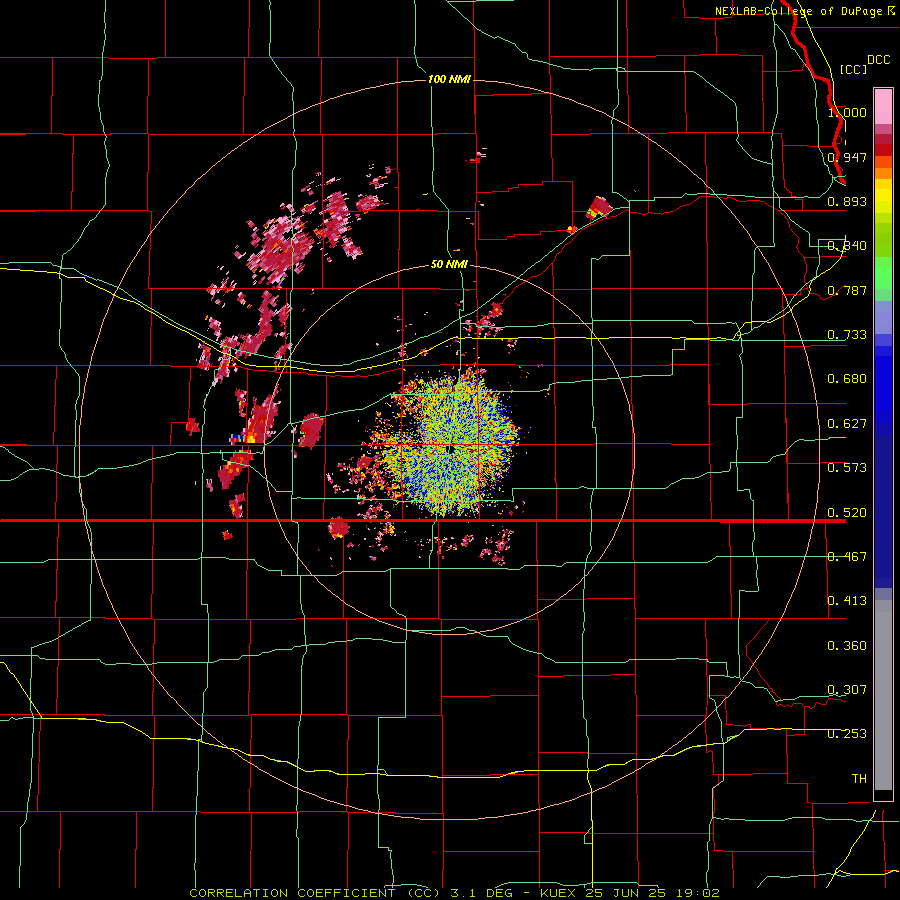Click the 1.000 legend value

pyautogui.click(x=847, y=112)
